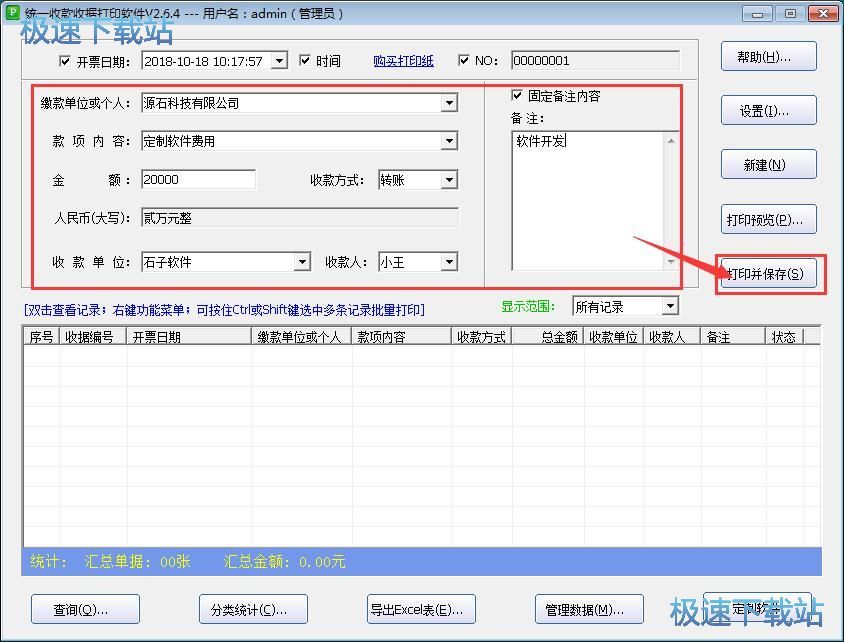Image resolution: width=844 pixels, height=642 pixels.
Task: Click the 汇总金额: 0.00元 status text
Action: point(284,561)
